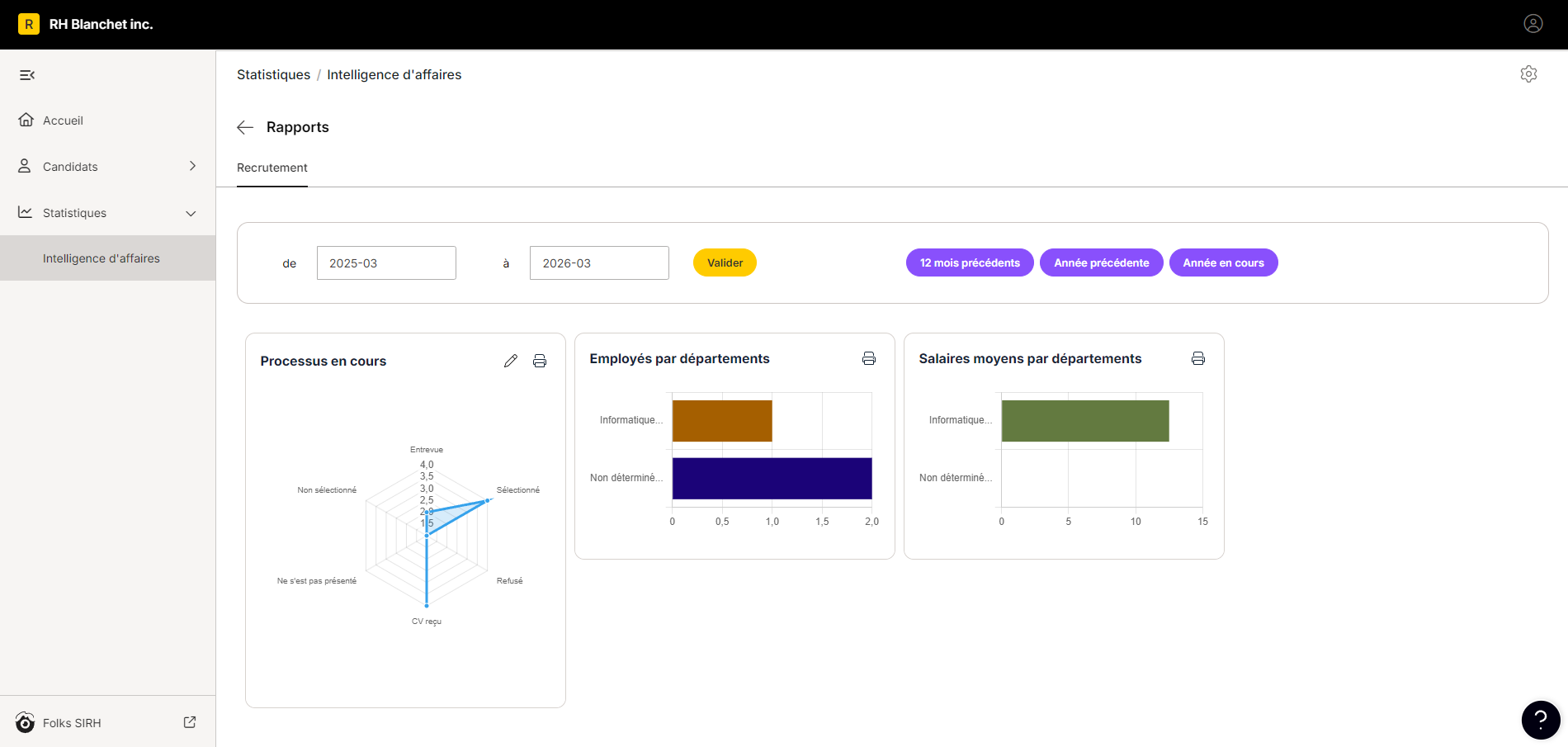Click the Folks SIRH logo icon
Viewport: 1568px width, 747px height.
pyautogui.click(x=25, y=723)
